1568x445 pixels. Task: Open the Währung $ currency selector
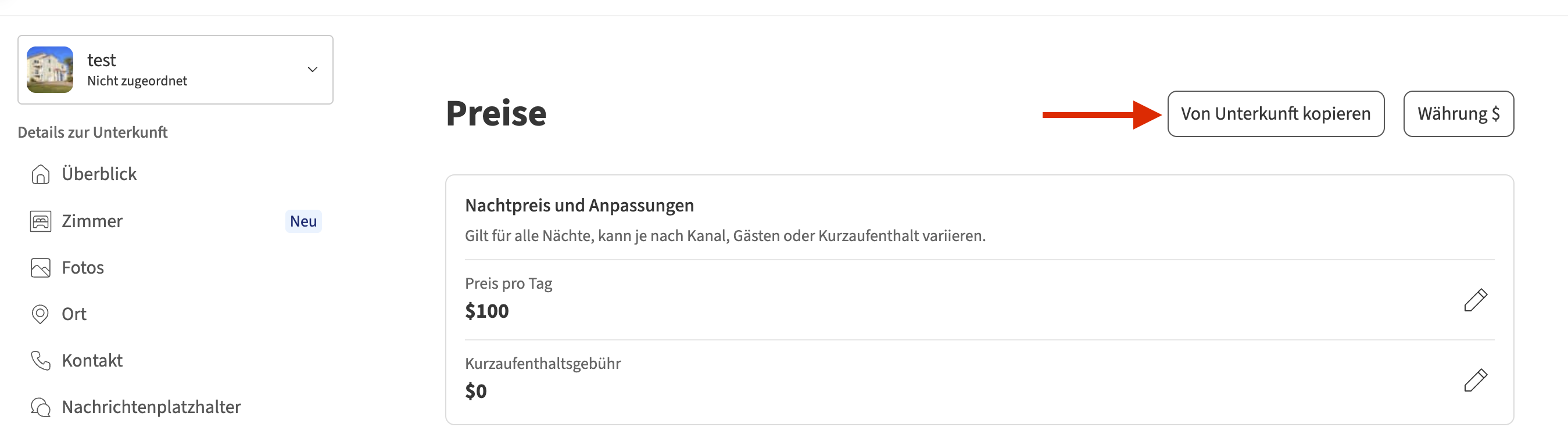1458,114
